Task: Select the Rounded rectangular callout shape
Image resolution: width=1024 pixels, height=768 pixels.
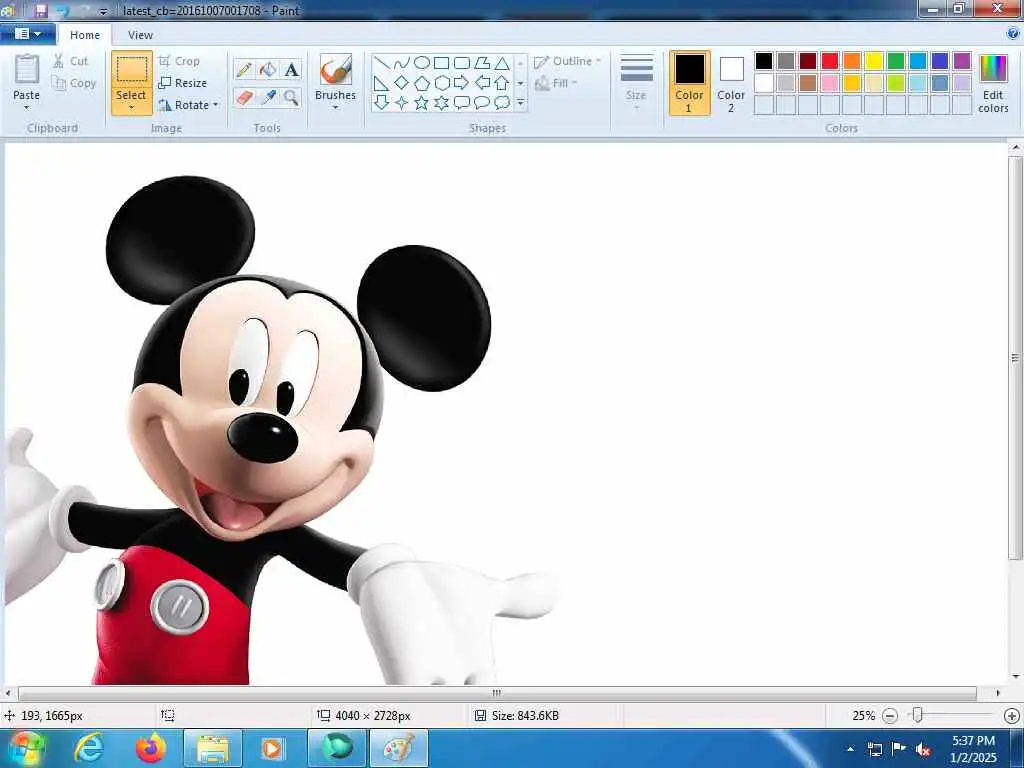Action: click(462, 103)
